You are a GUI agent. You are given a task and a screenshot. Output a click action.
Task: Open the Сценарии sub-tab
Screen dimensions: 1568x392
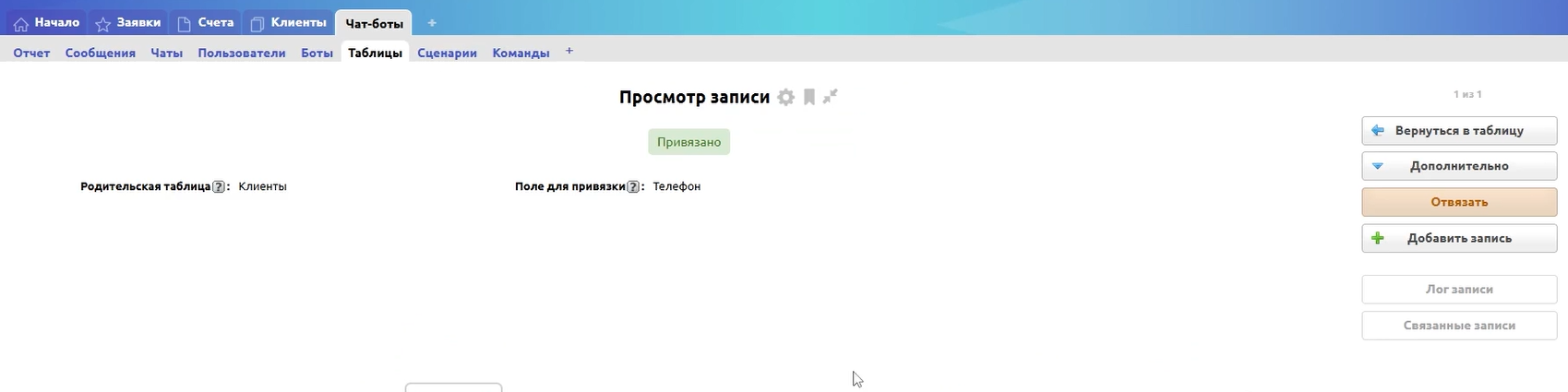[447, 53]
